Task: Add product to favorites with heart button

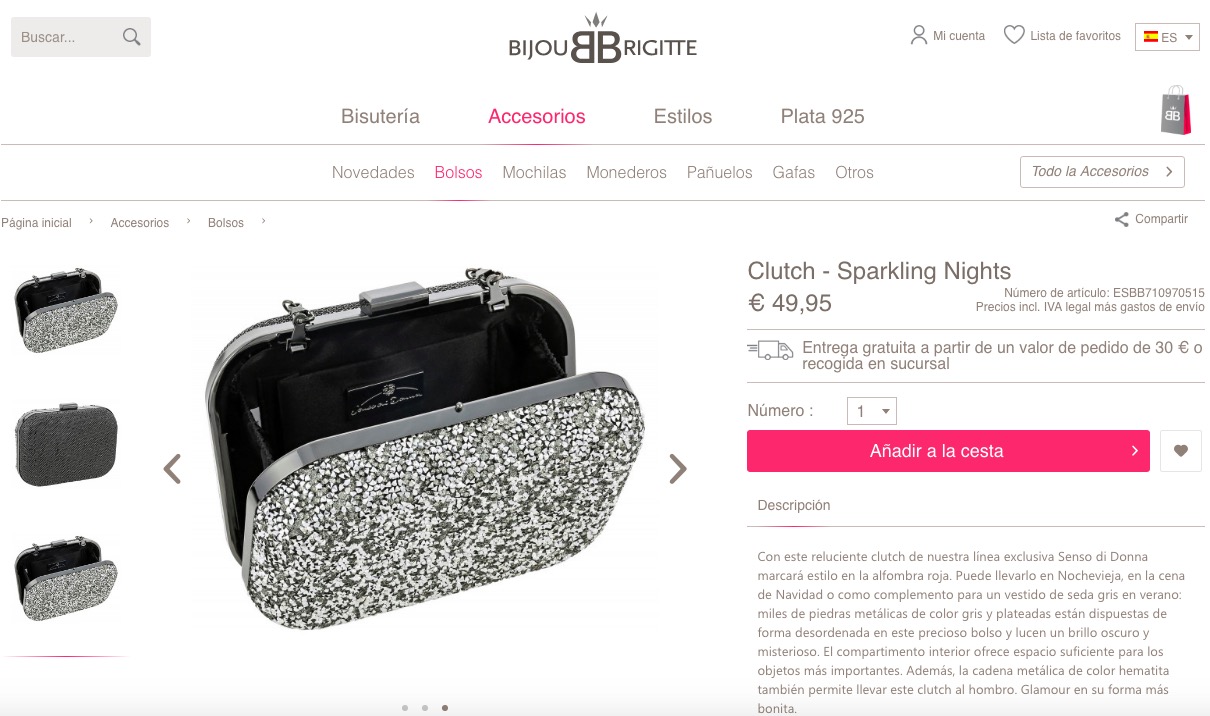Action: (1181, 451)
